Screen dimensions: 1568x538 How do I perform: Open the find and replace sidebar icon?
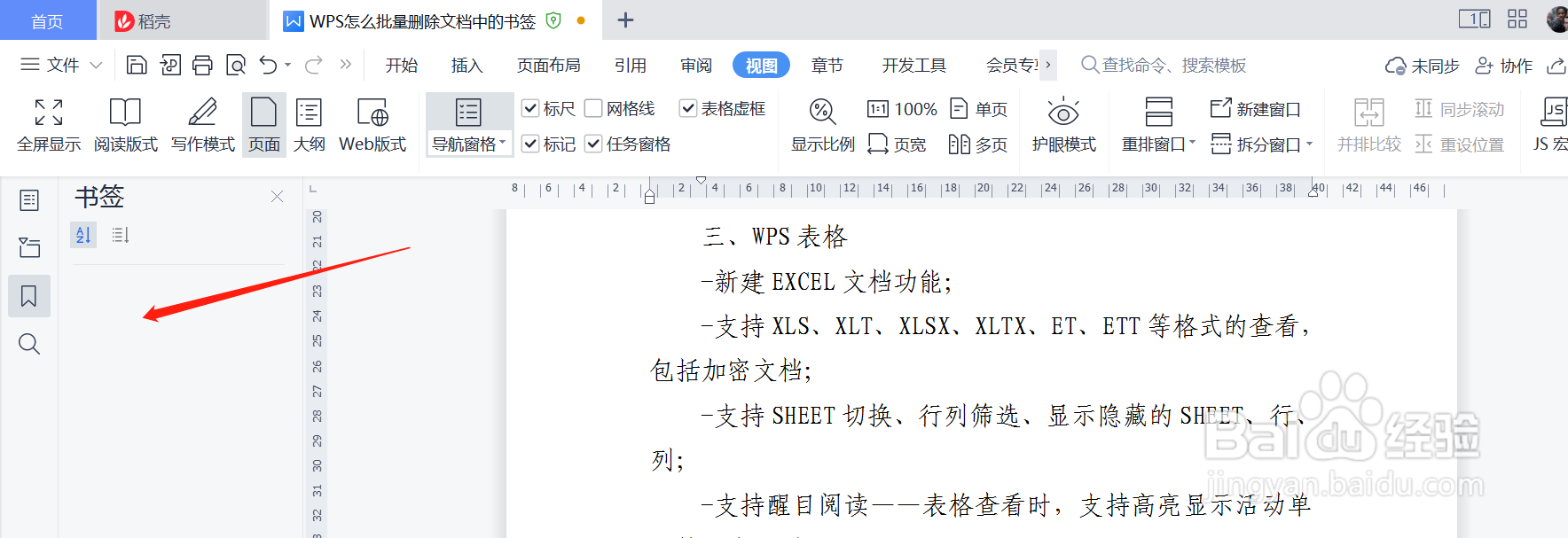29,344
